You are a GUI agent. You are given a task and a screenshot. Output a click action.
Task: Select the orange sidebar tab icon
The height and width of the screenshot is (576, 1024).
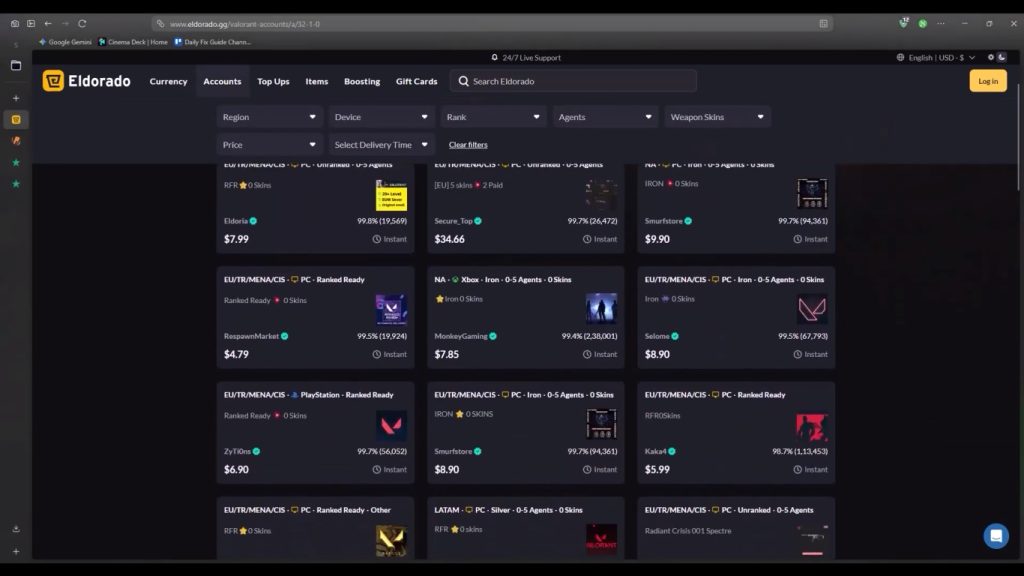[x=16, y=141]
